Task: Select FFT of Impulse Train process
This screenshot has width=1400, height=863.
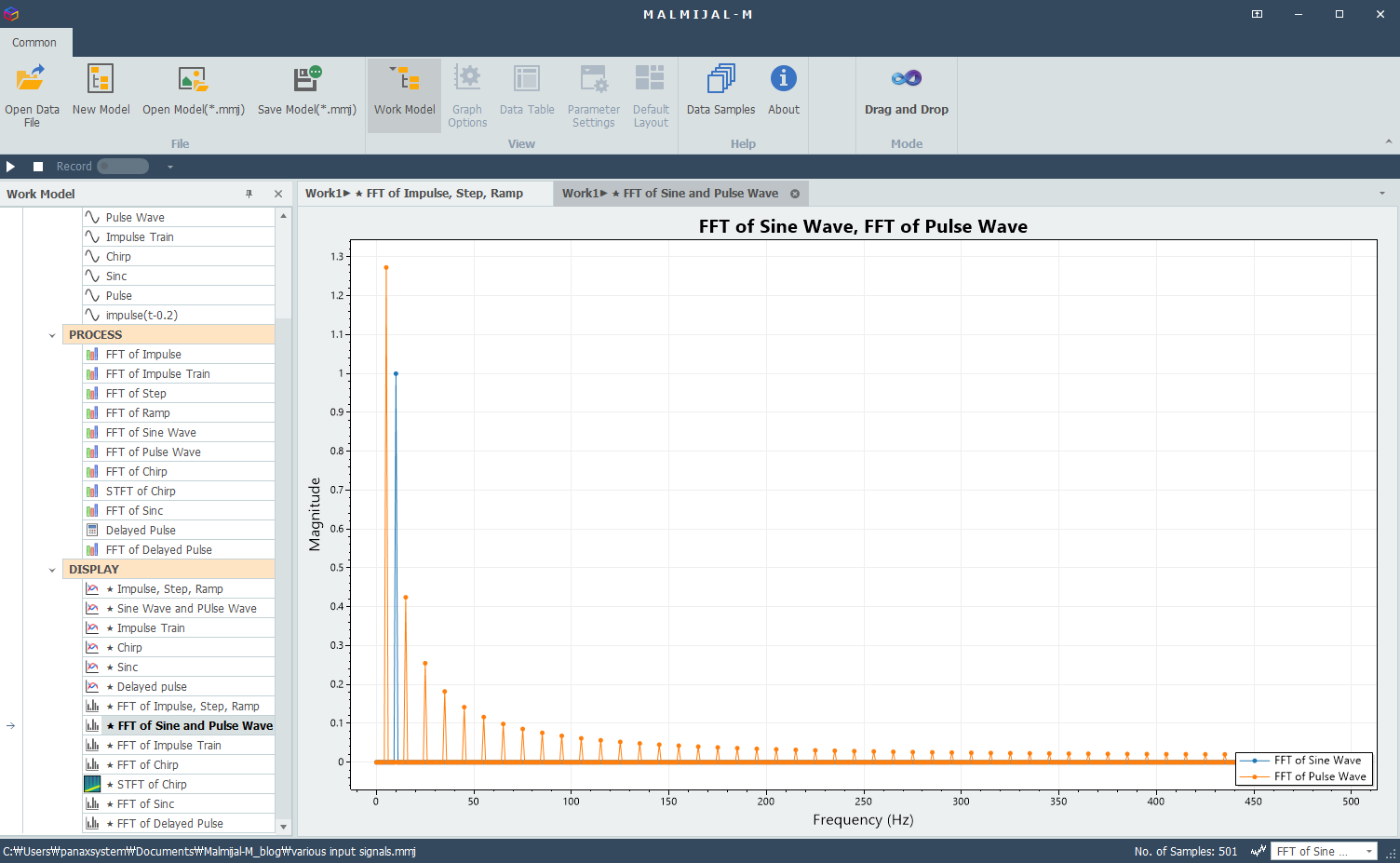Action: click(x=179, y=373)
